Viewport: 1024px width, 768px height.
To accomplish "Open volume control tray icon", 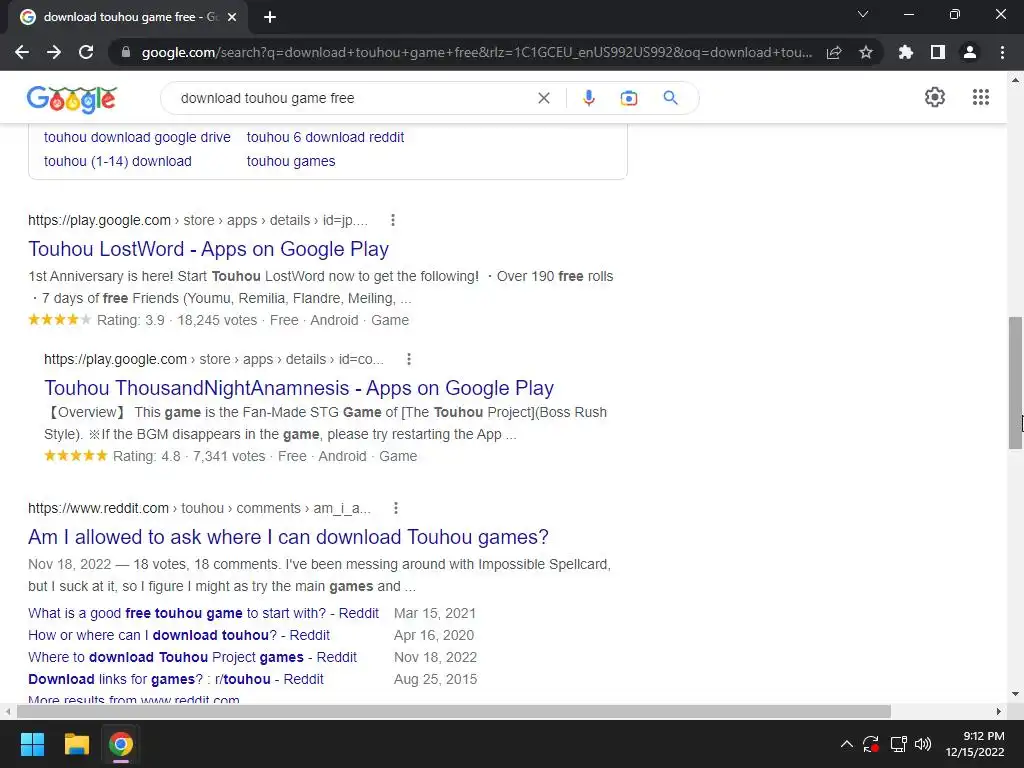I will (x=923, y=744).
